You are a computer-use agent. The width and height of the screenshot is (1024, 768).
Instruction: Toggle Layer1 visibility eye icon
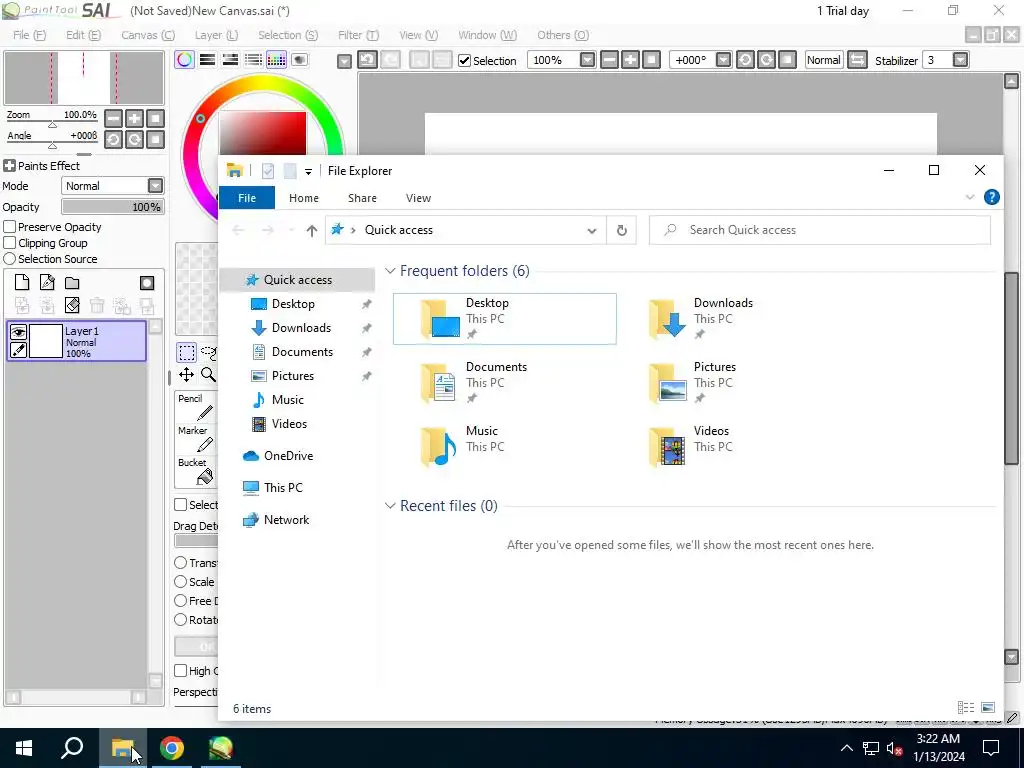[x=18, y=332]
